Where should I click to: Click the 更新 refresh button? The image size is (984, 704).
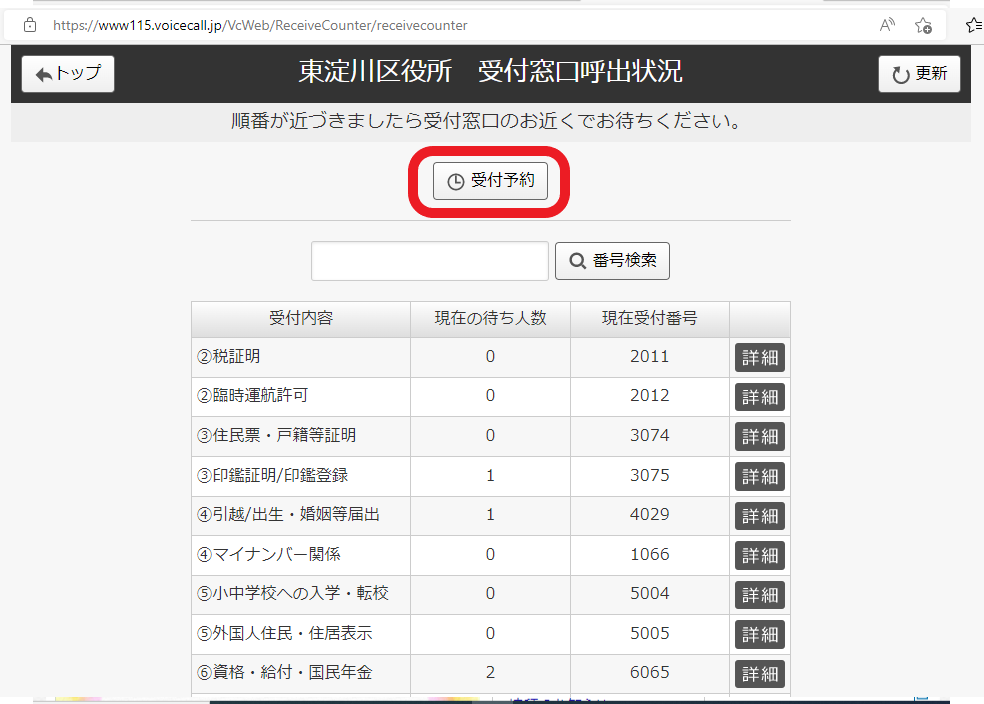click(x=919, y=74)
